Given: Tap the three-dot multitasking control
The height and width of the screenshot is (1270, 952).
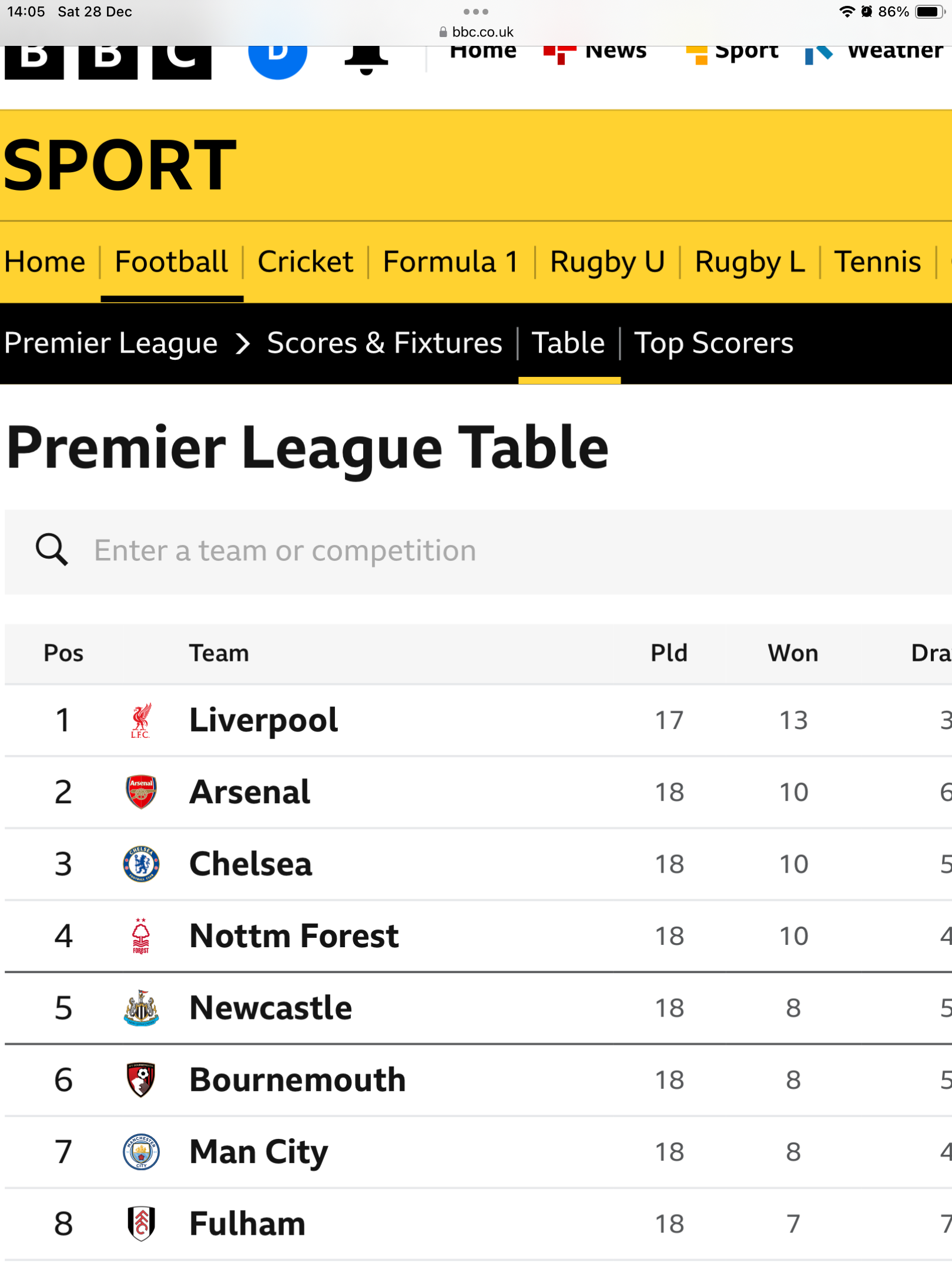Looking at the screenshot, I should click(475, 12).
